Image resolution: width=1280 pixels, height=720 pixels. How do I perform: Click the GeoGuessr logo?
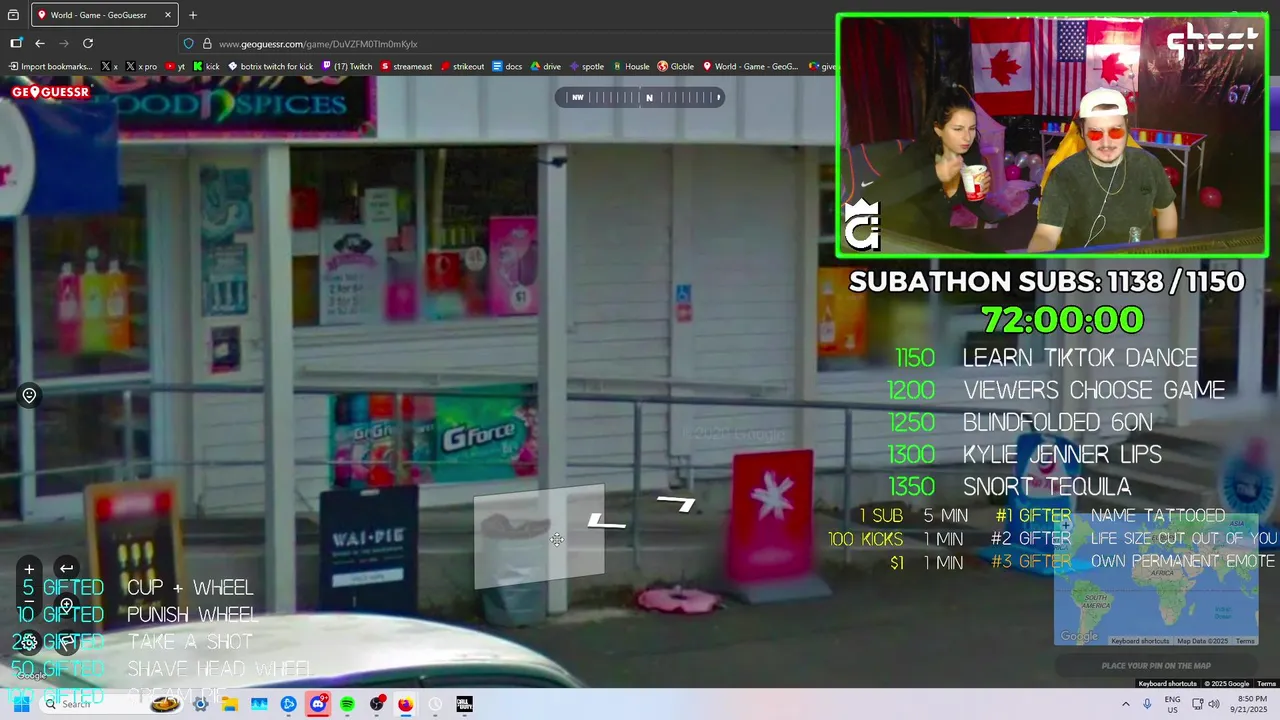(50, 92)
